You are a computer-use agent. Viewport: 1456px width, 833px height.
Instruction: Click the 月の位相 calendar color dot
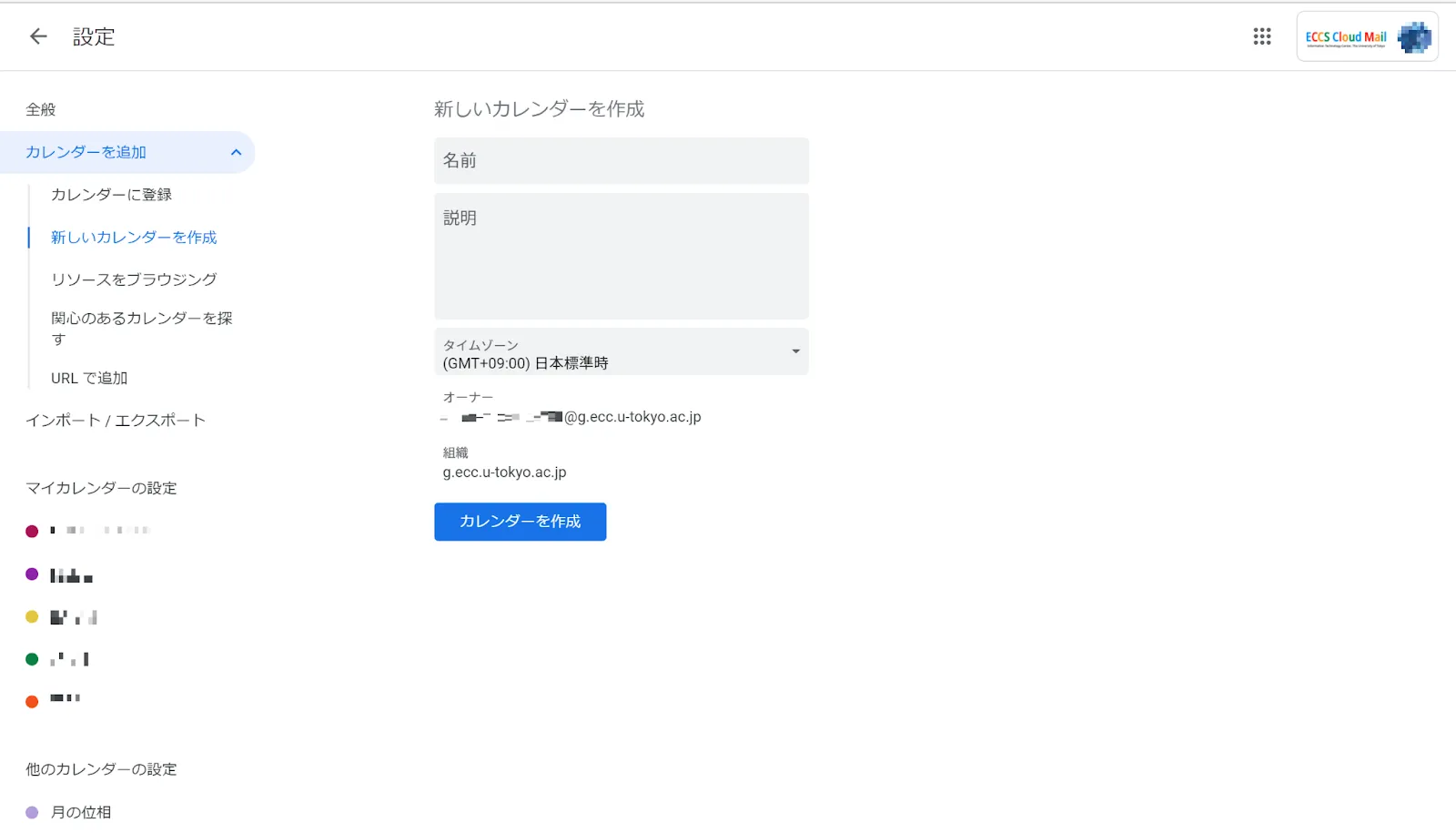32,811
